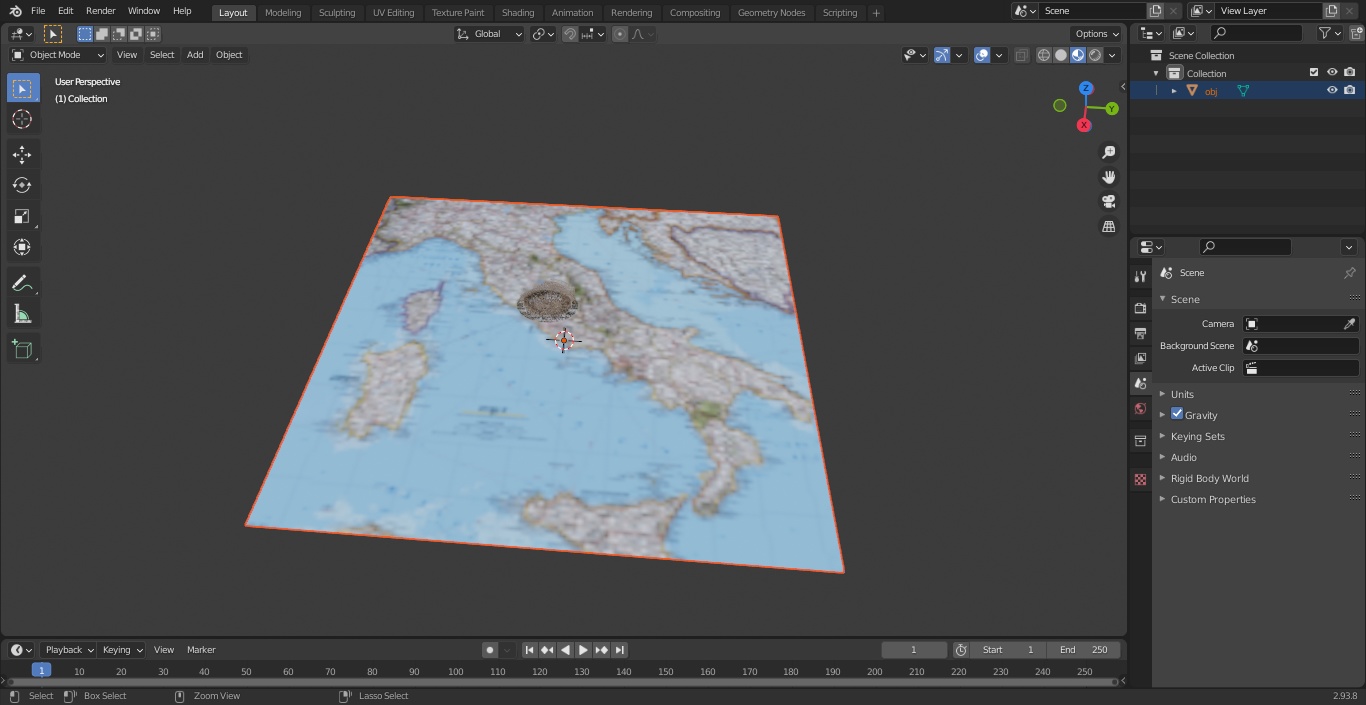Viewport: 1366px width, 705px height.
Task: Open the Output properties tab
Action: tap(1140, 333)
